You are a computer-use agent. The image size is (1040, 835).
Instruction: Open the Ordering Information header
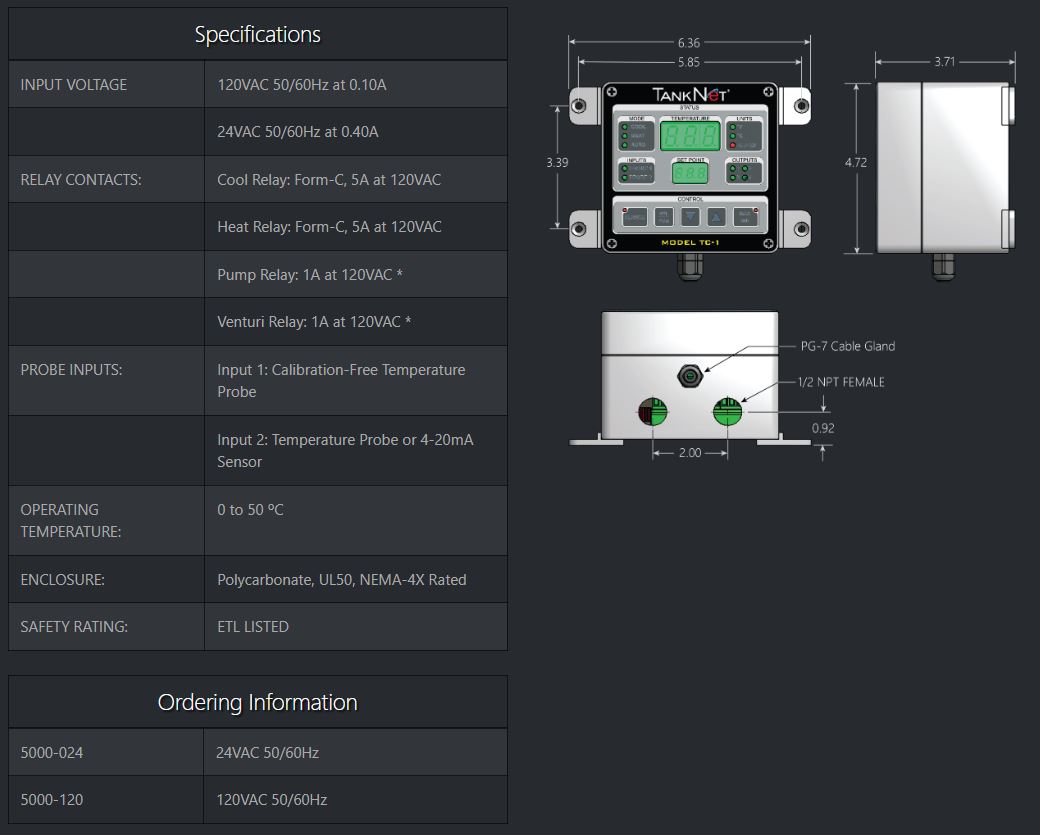pos(257,702)
